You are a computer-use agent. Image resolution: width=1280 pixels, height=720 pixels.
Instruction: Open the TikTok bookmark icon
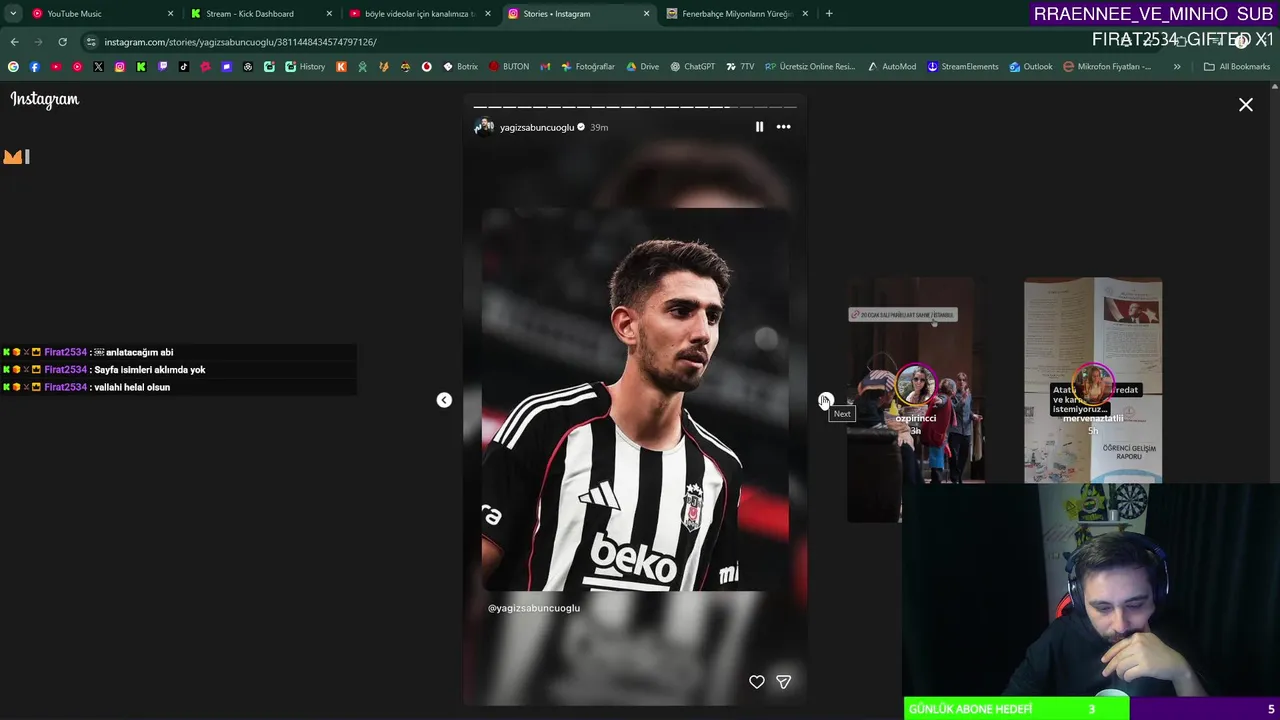(x=184, y=67)
